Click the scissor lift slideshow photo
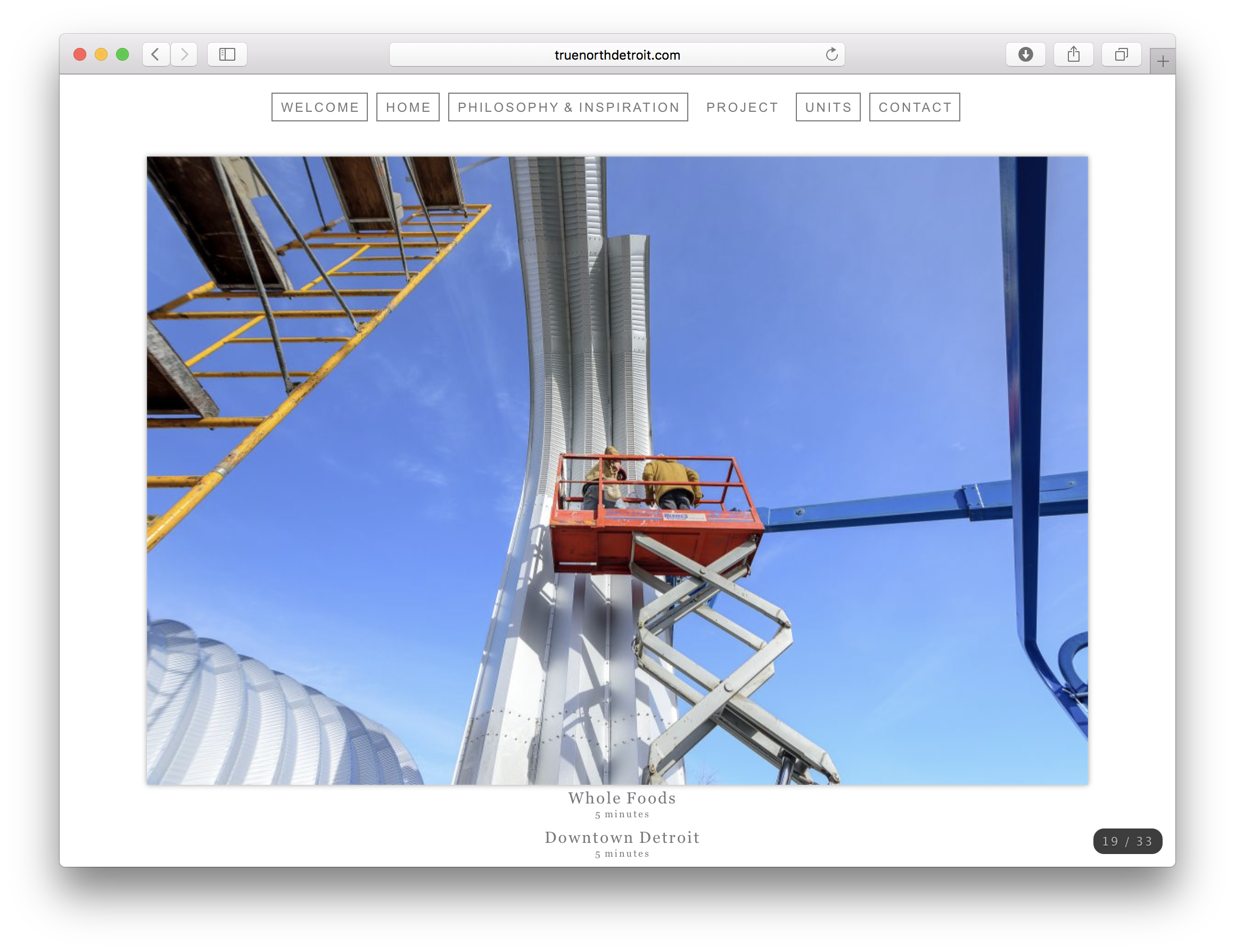This screenshot has width=1235, height=952. 617,471
